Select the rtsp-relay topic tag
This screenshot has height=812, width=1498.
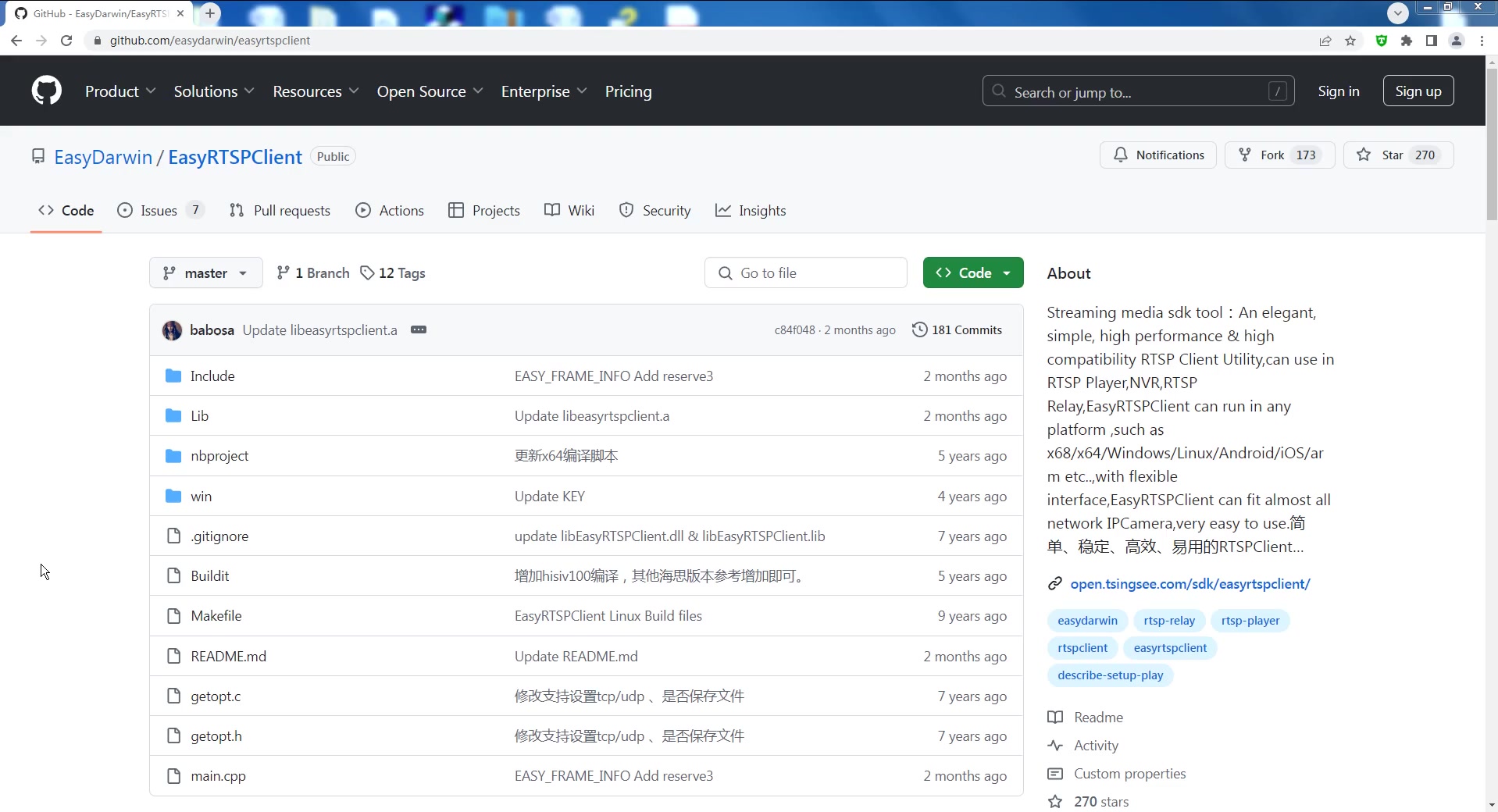1168,621
